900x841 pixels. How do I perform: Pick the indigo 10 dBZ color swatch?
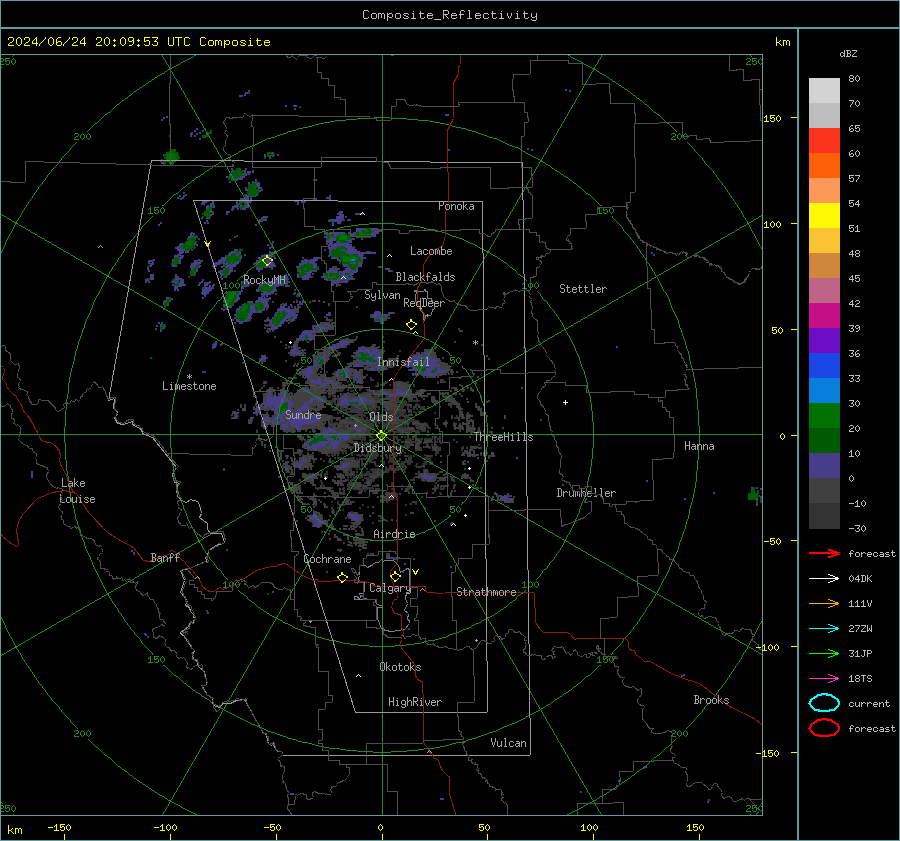click(824, 466)
